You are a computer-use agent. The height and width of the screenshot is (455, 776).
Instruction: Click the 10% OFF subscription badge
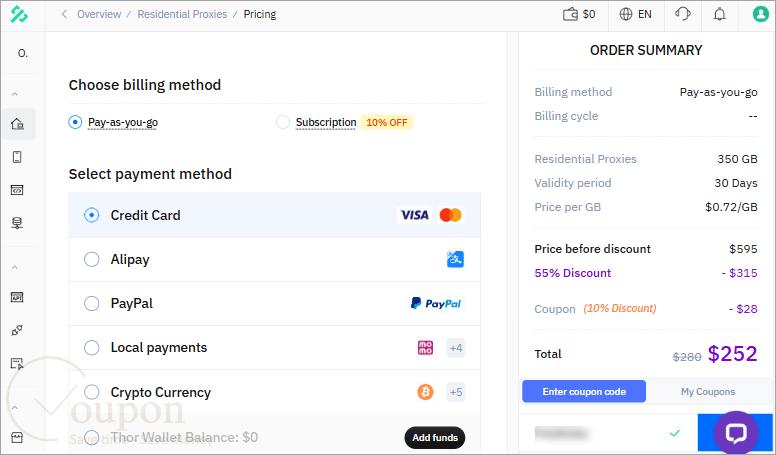pyautogui.click(x=387, y=122)
